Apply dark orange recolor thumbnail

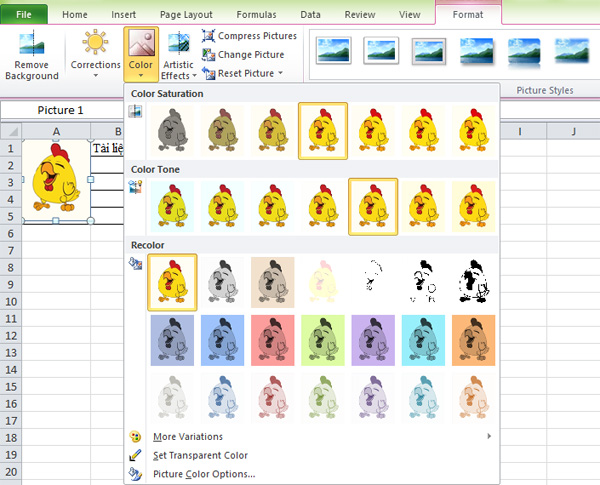tap(473, 340)
